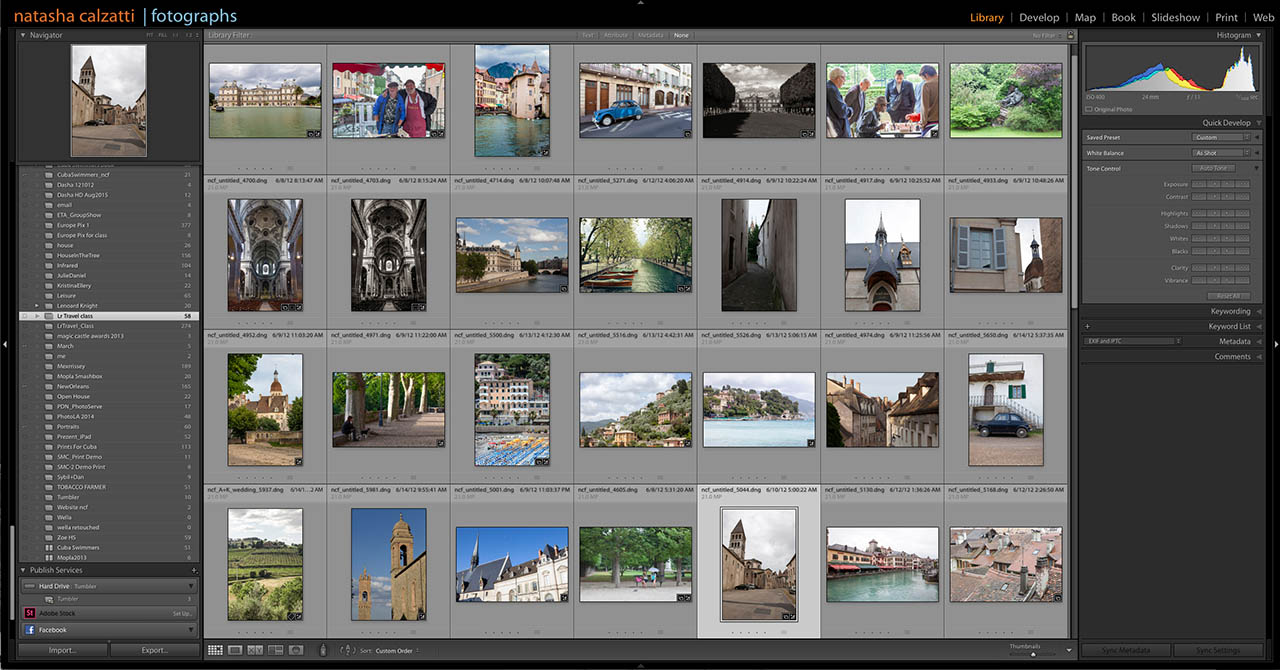Open the NewOrleans collection
Image resolution: width=1280 pixels, height=670 pixels.
point(75,386)
